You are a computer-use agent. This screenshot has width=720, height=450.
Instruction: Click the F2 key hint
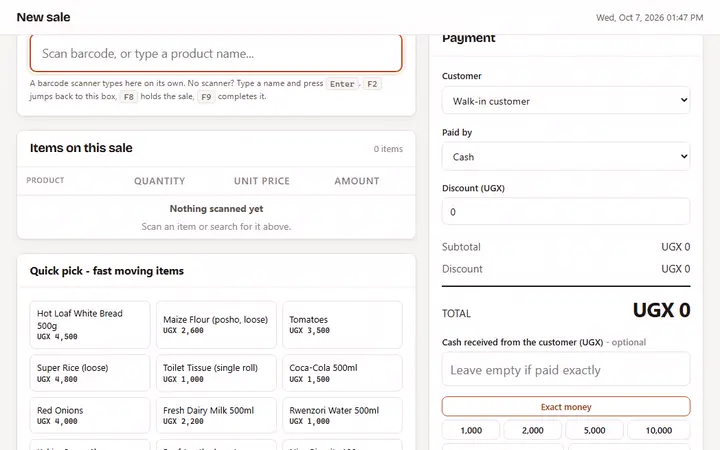click(x=372, y=84)
